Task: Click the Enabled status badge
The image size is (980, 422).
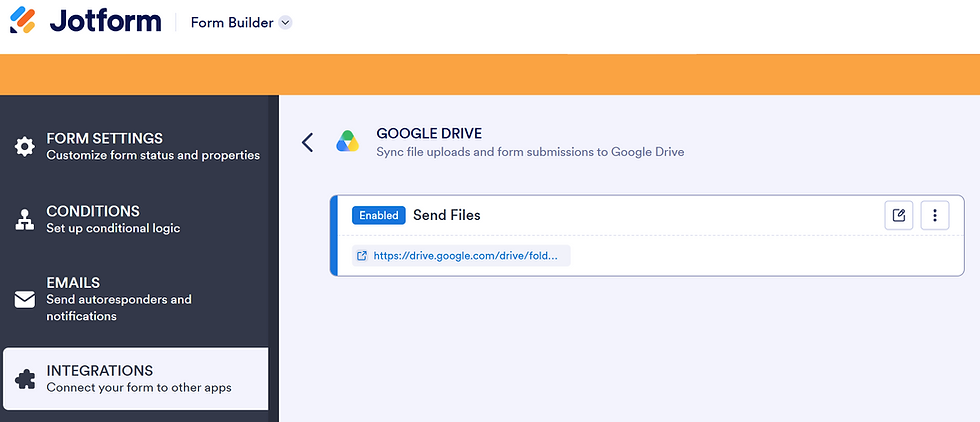Action: click(379, 215)
